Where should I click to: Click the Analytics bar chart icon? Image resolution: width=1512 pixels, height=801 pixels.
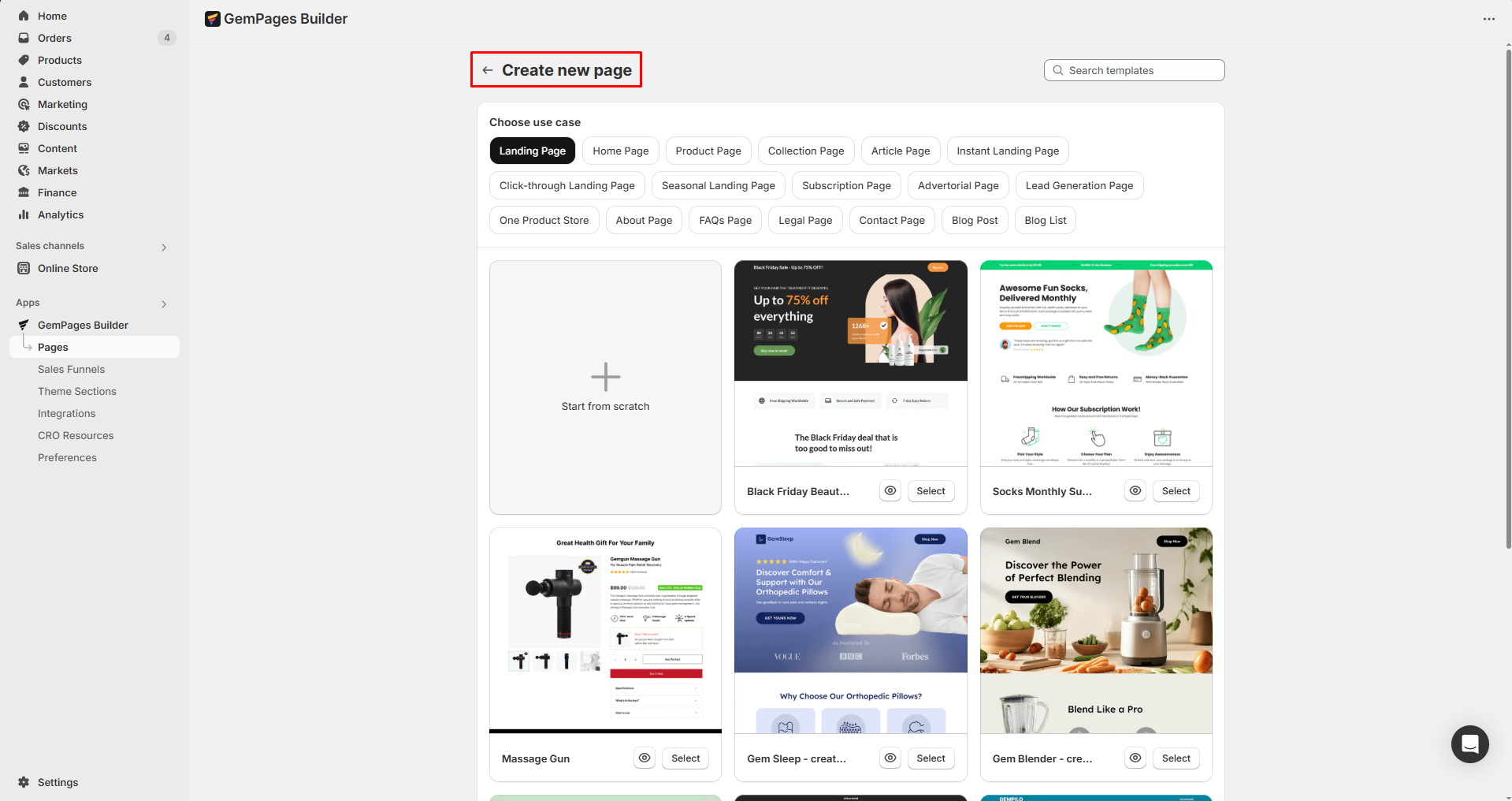click(x=24, y=214)
